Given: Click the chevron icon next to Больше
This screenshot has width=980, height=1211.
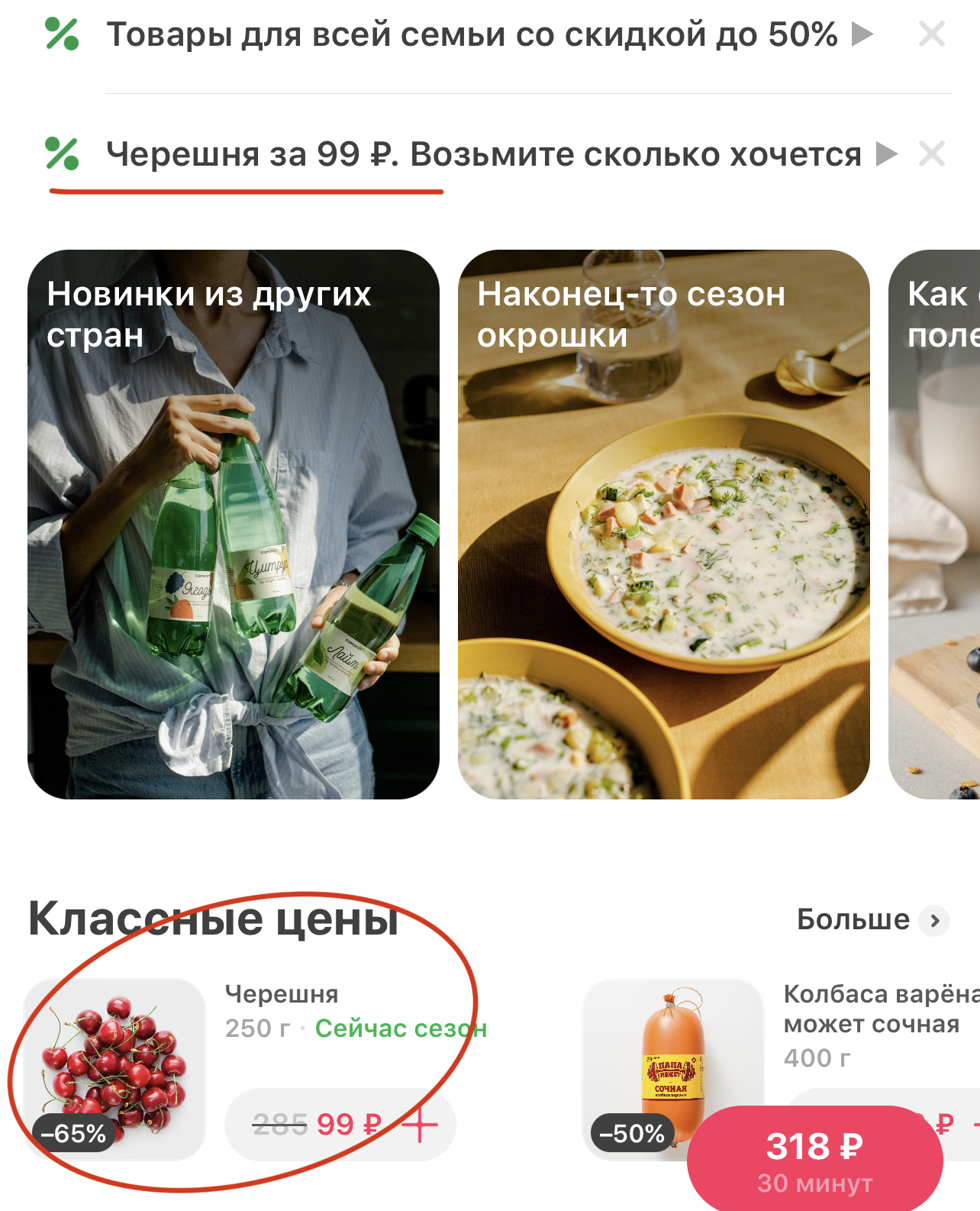Looking at the screenshot, I should [935, 920].
